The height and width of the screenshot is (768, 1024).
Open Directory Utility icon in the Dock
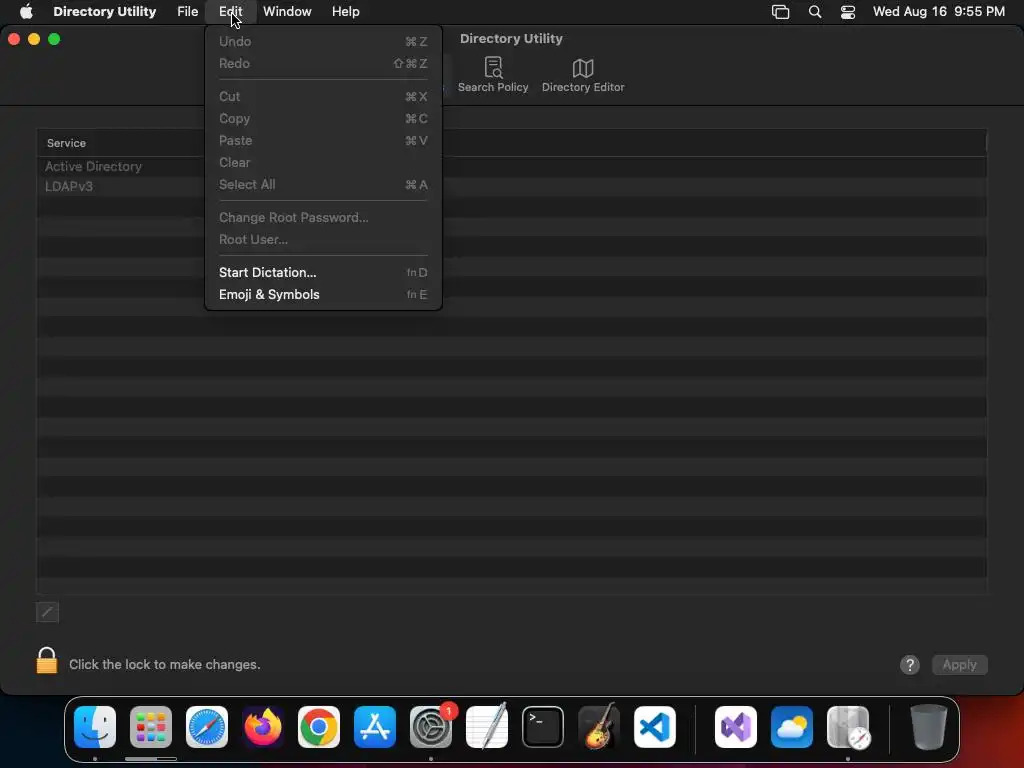pos(848,726)
